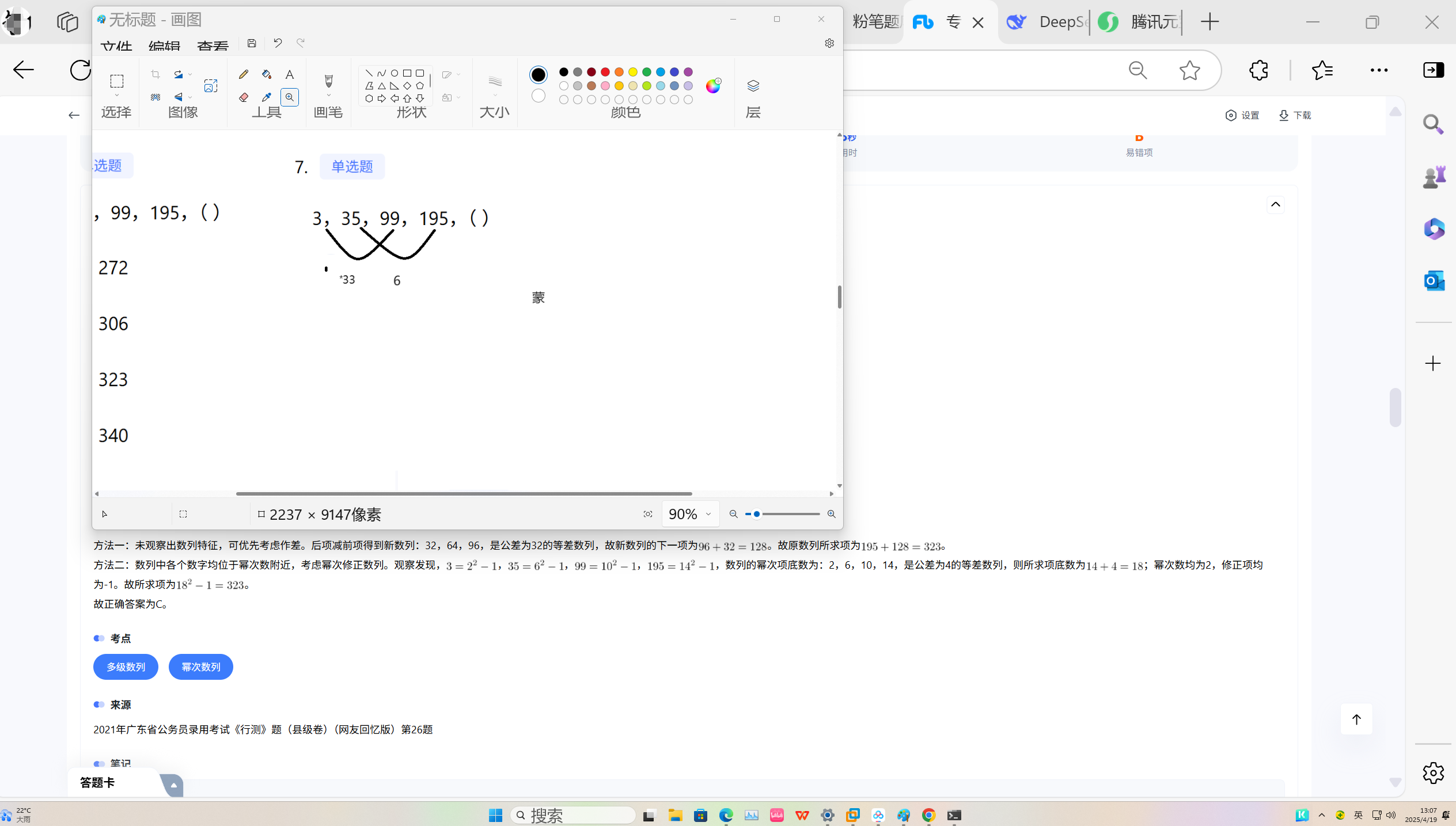The height and width of the screenshot is (826, 1456).
Task: Select the primary color 1 circle
Action: click(x=538, y=74)
